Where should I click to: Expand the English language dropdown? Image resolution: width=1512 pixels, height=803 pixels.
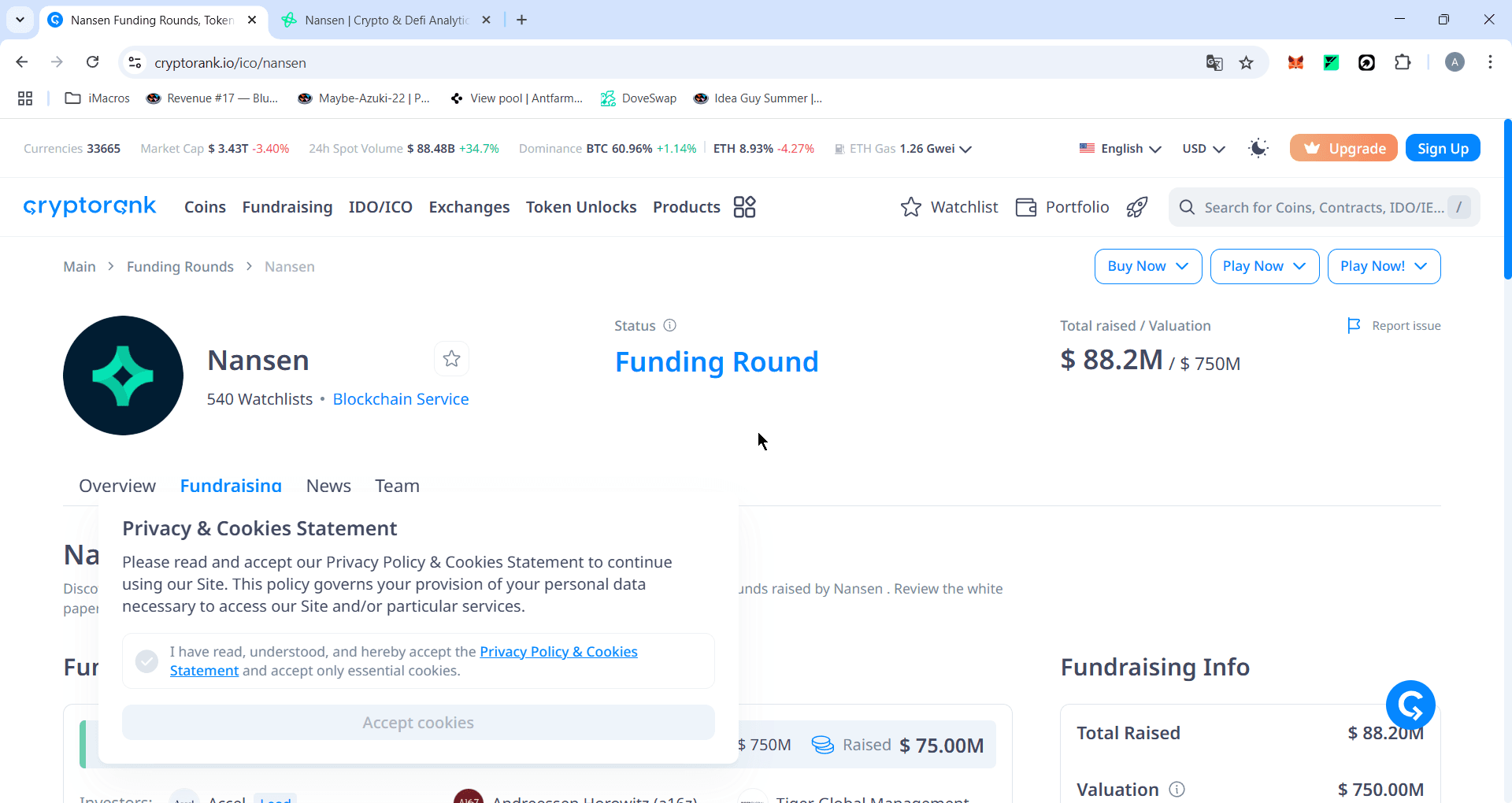(1120, 148)
